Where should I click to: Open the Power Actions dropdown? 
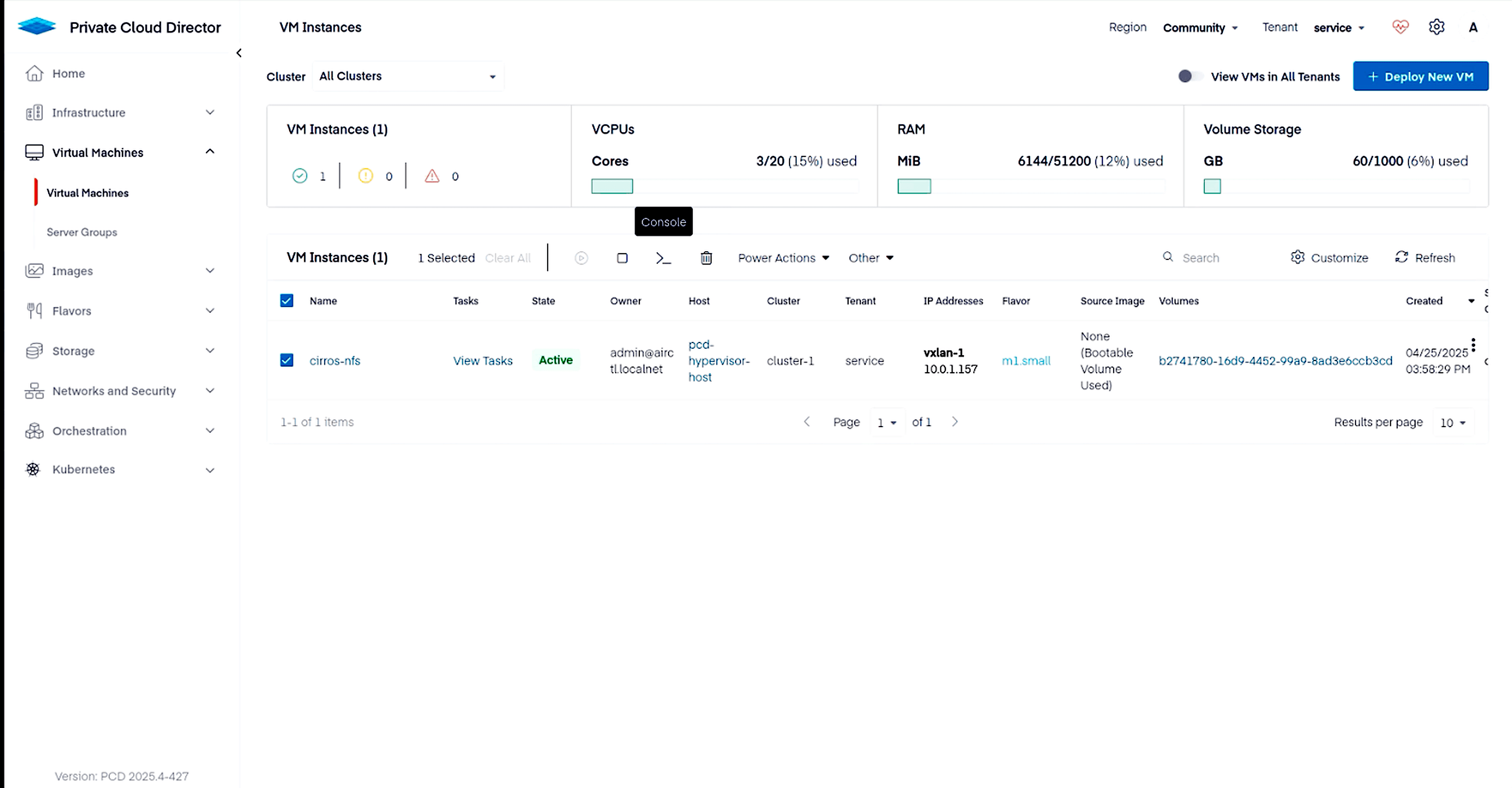(x=783, y=258)
